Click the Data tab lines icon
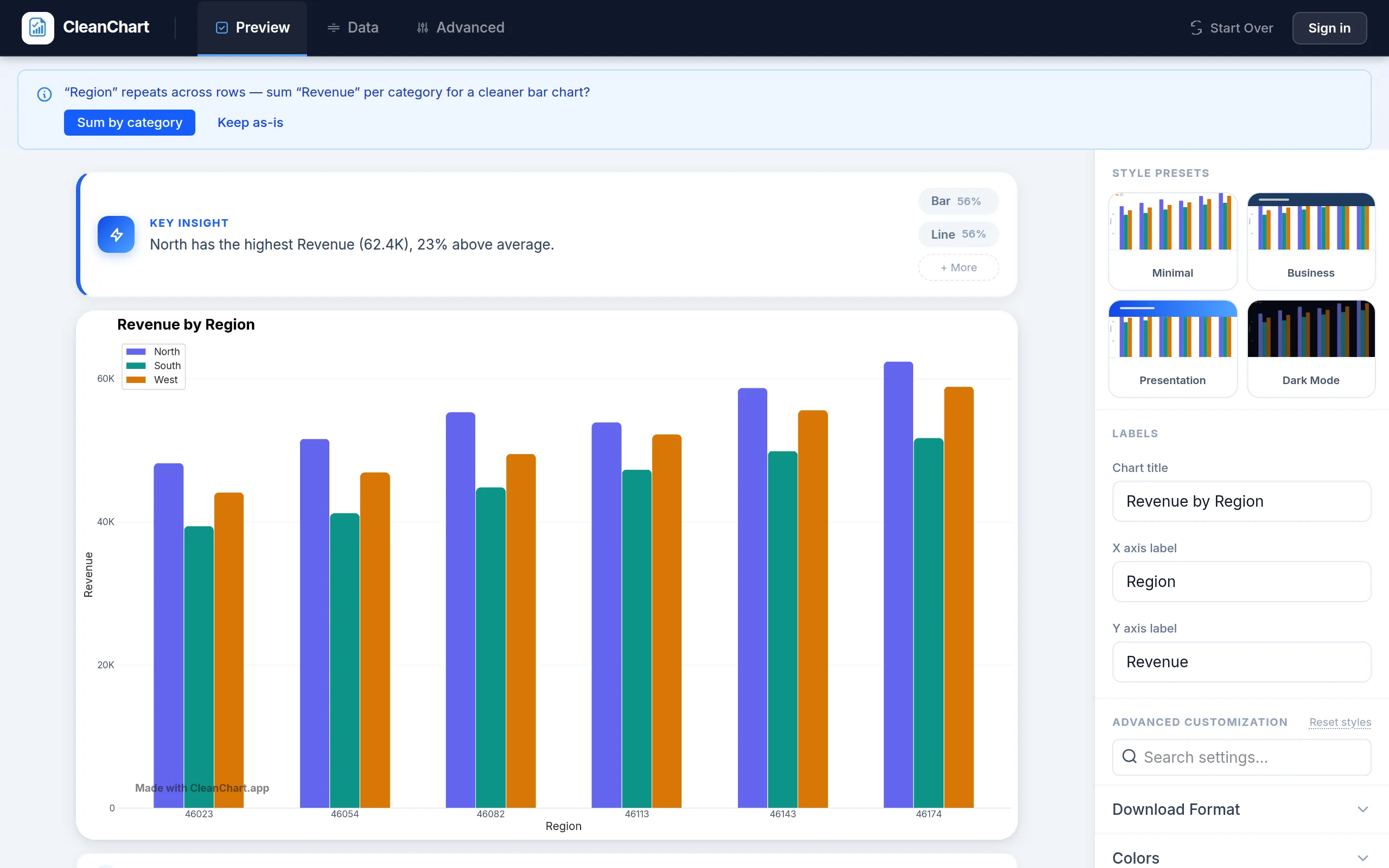The width and height of the screenshot is (1389, 868). (334, 28)
